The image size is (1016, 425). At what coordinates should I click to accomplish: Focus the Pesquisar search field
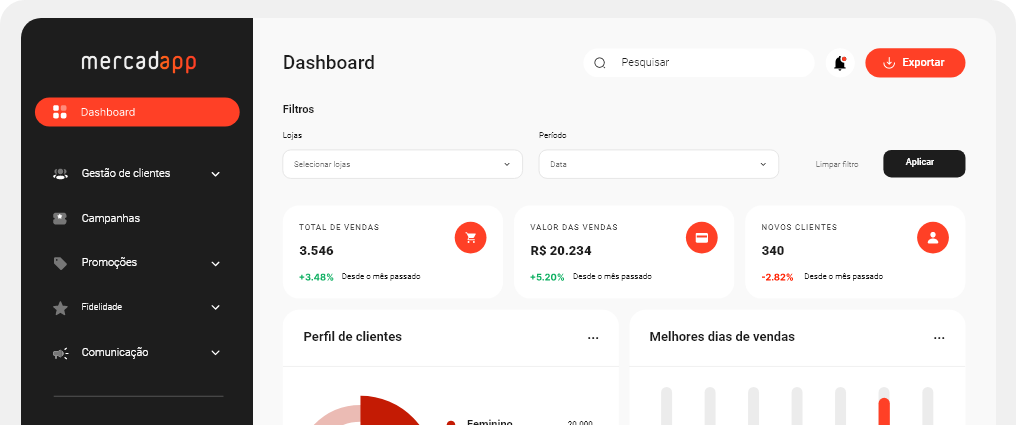tap(710, 63)
